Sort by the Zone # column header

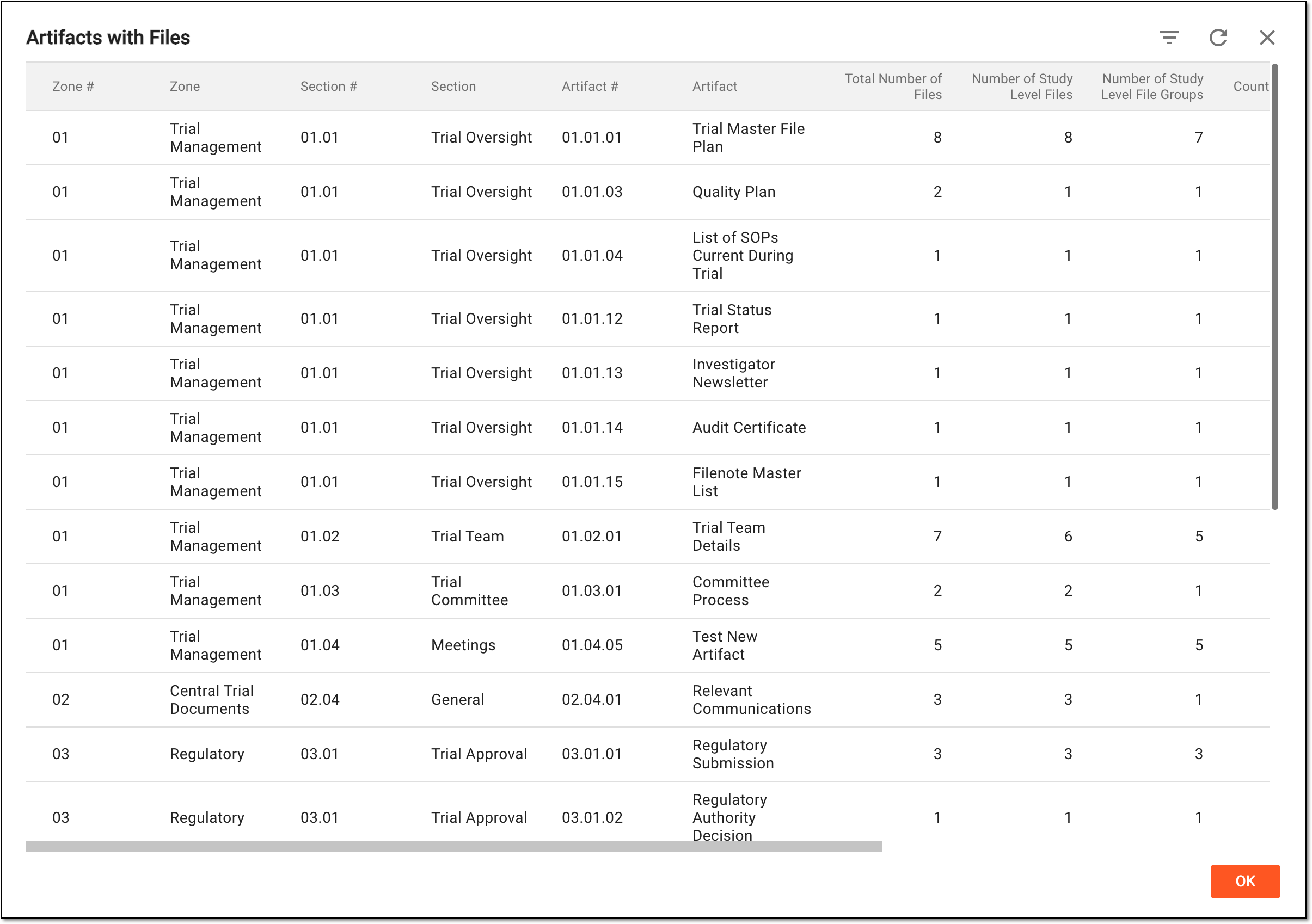click(x=73, y=86)
